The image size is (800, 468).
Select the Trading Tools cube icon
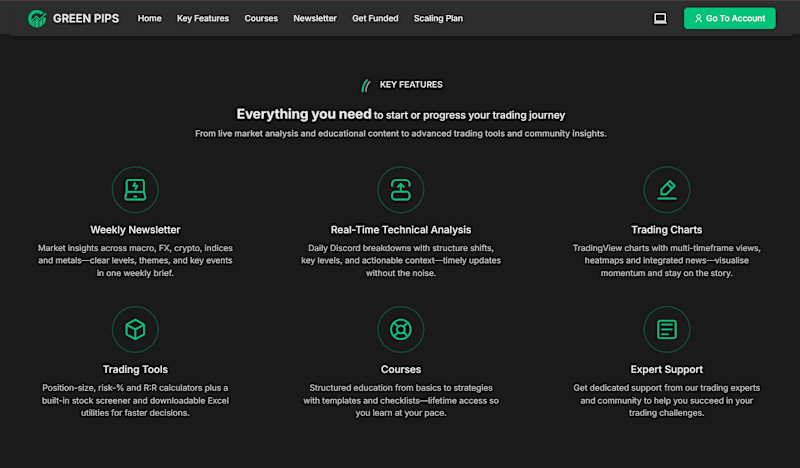coord(135,329)
